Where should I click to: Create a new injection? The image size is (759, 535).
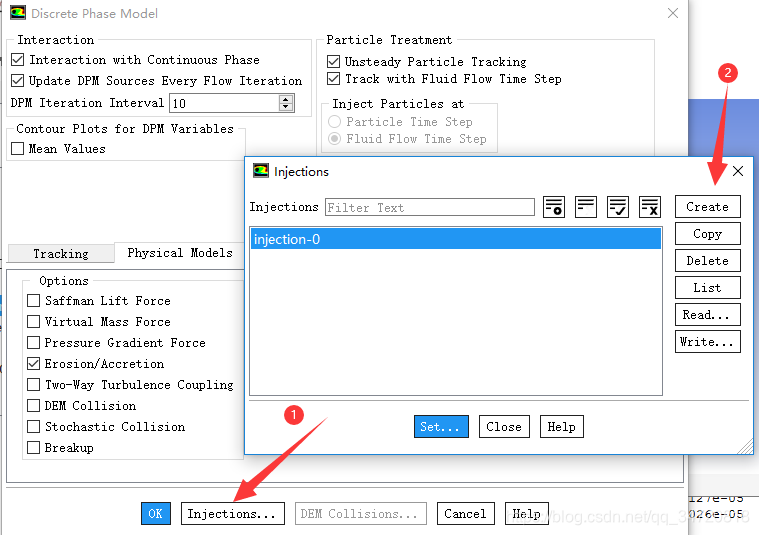pyautogui.click(x=707, y=207)
